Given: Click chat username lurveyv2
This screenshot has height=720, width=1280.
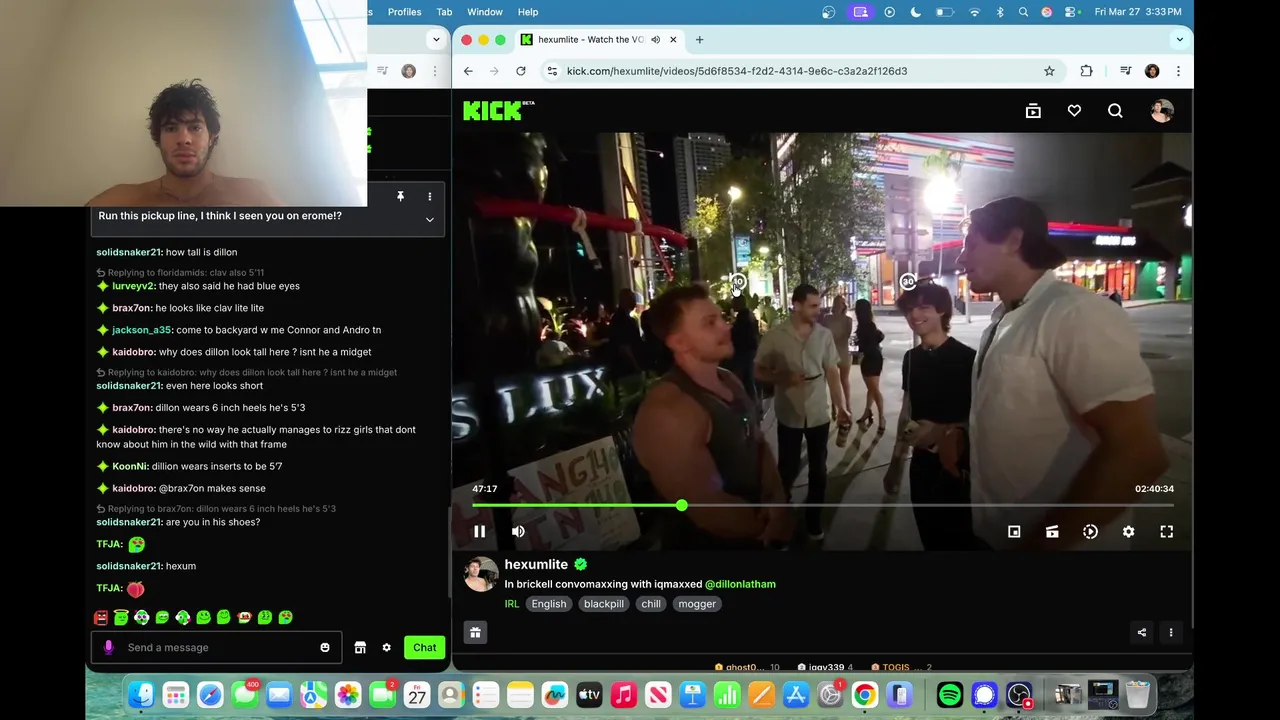Looking at the screenshot, I should point(134,286).
